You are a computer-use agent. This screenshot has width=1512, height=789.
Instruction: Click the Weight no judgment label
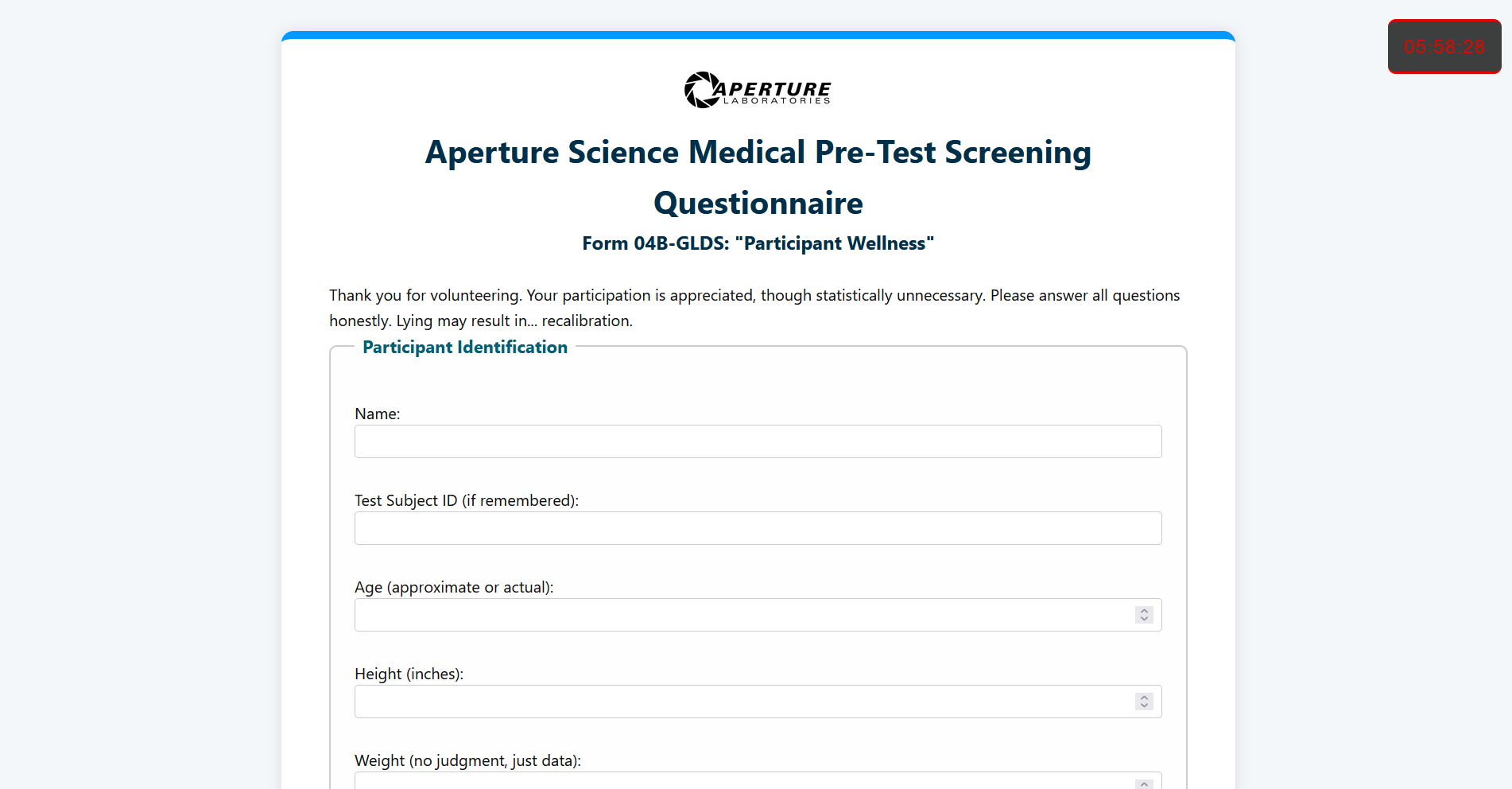click(467, 760)
